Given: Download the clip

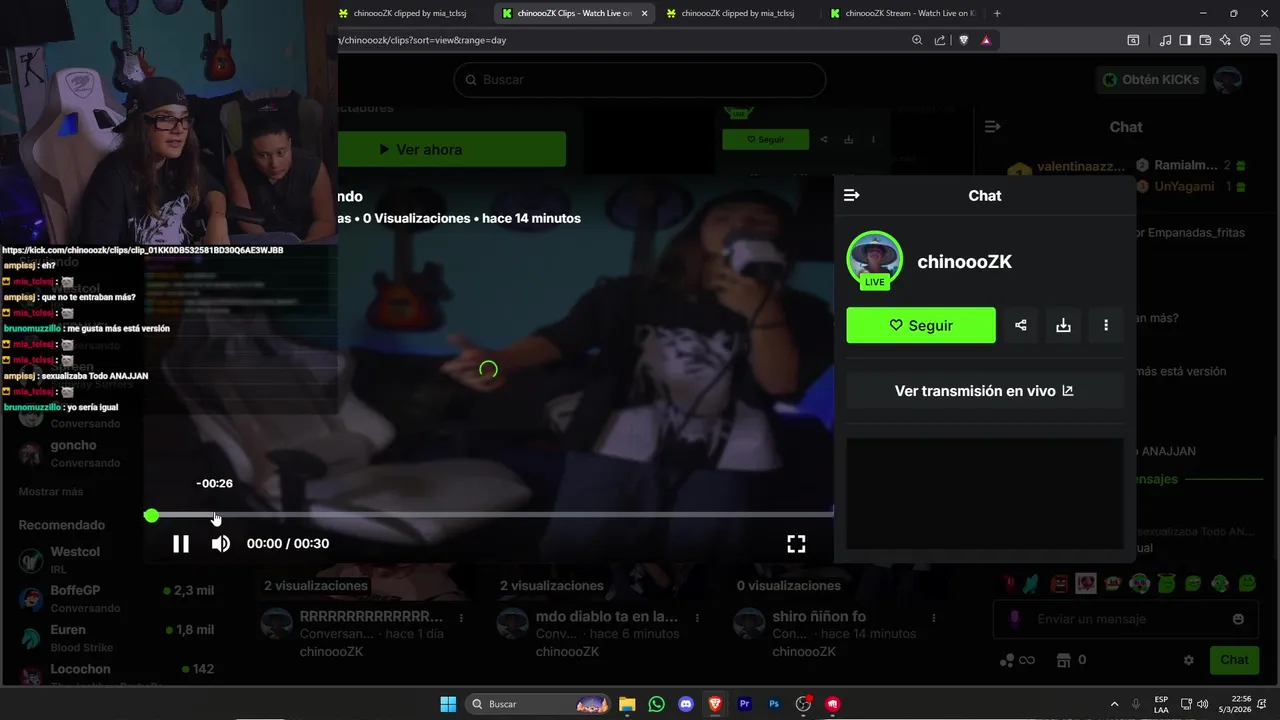Looking at the screenshot, I should coord(1063,325).
